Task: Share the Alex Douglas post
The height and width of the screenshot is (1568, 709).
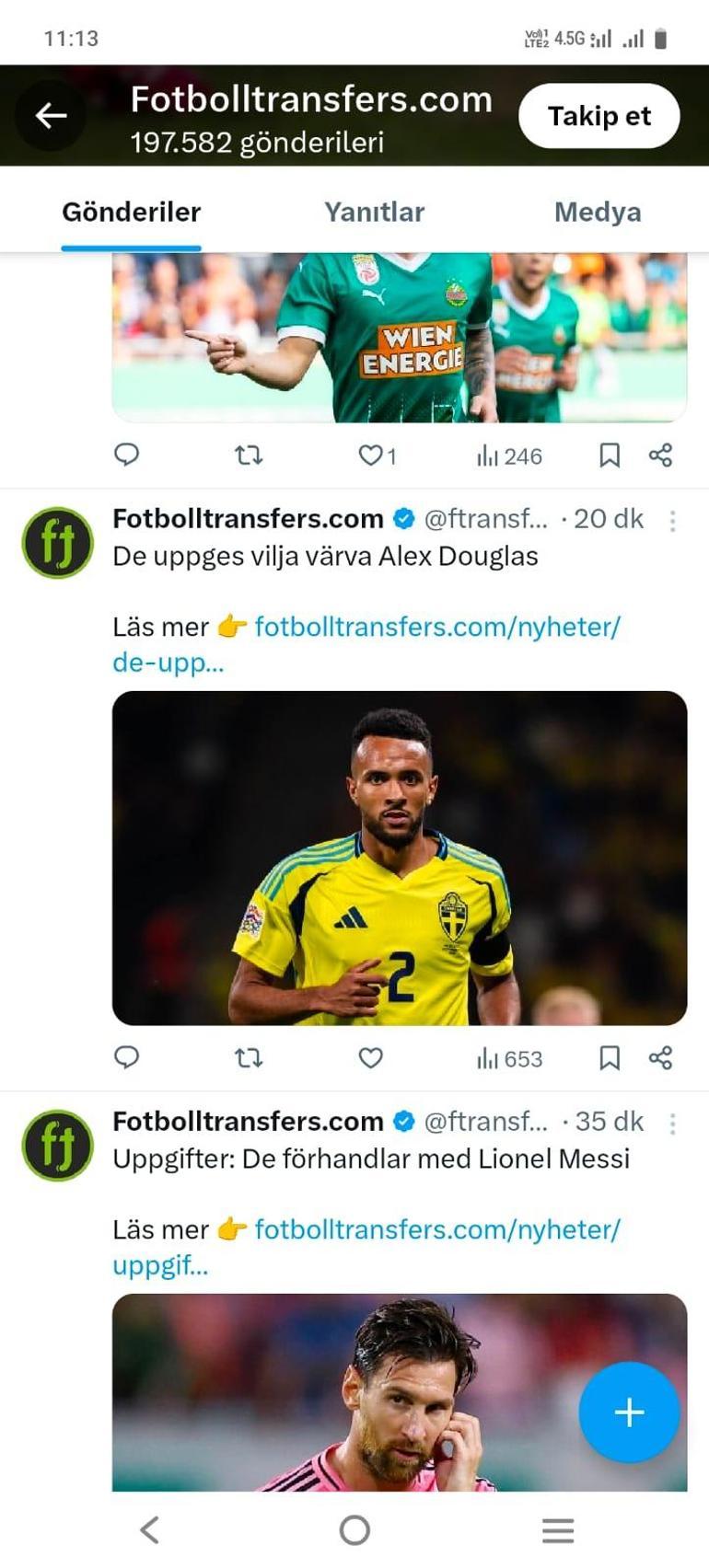Action: [x=660, y=1057]
